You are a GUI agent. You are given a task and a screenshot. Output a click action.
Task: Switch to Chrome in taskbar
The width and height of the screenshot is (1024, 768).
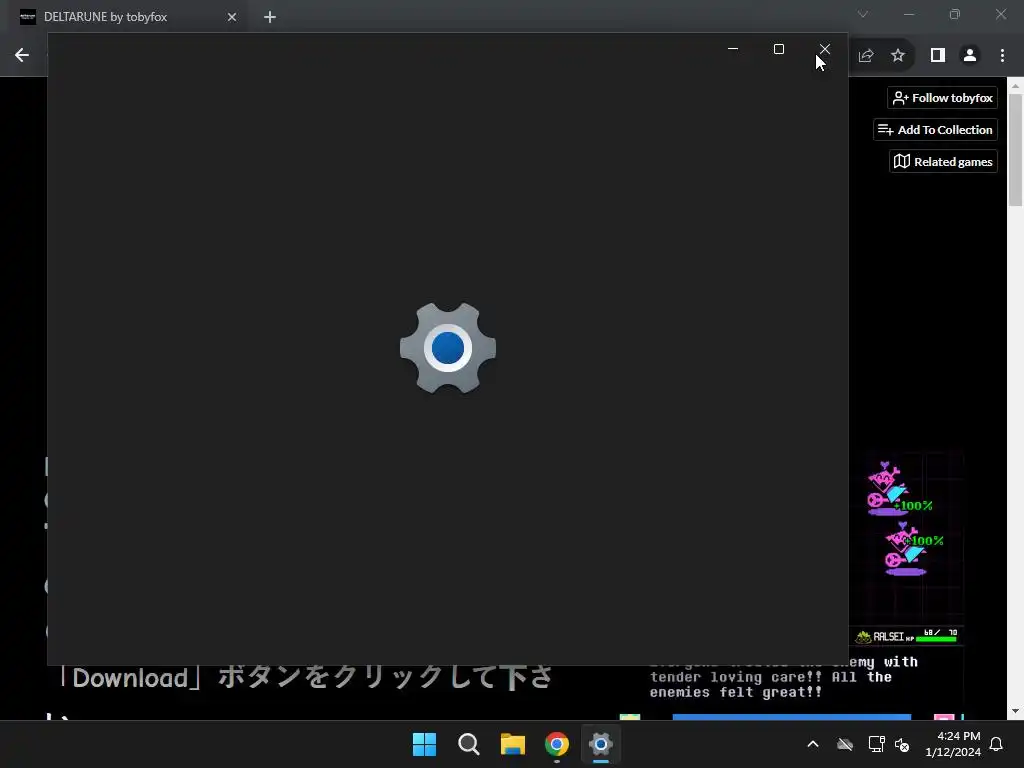[556, 744]
